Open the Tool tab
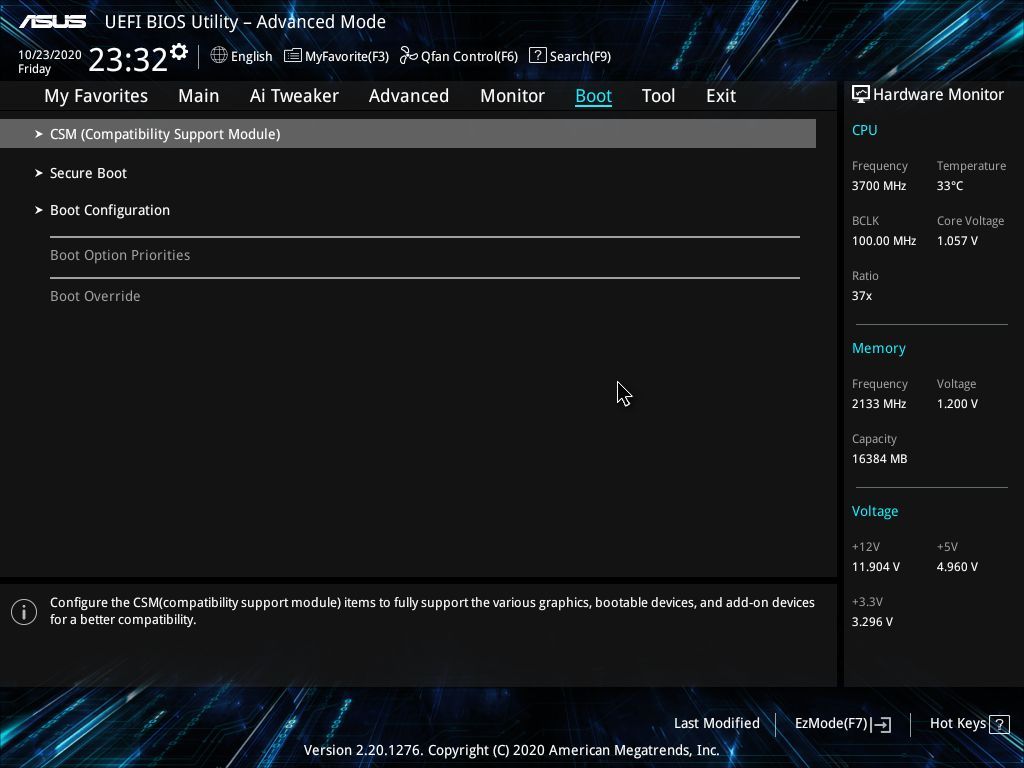Viewport: 1024px width, 768px height. pos(658,96)
